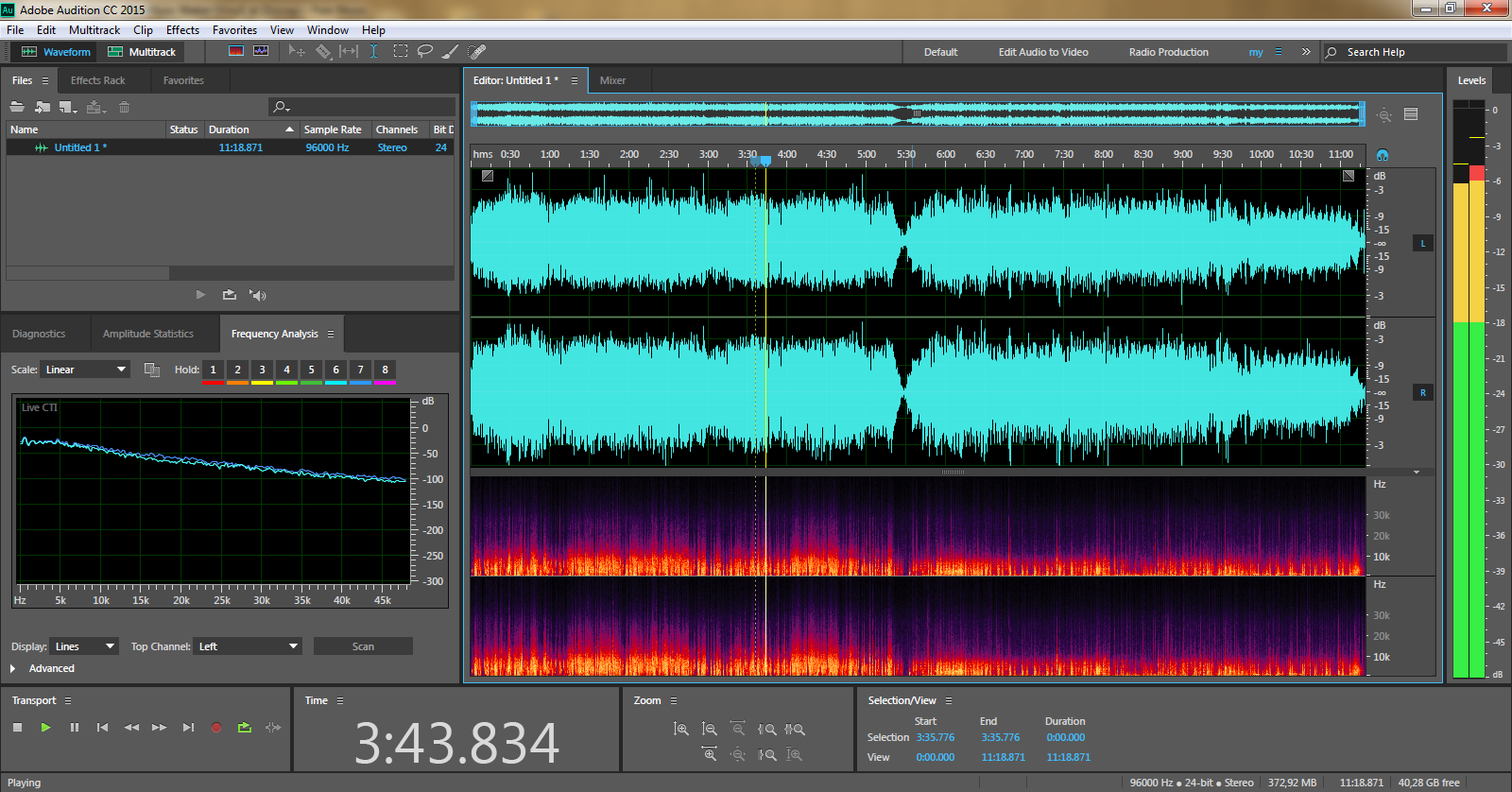Click the red Record button
This screenshot has width=1512, height=792.
coord(216,728)
